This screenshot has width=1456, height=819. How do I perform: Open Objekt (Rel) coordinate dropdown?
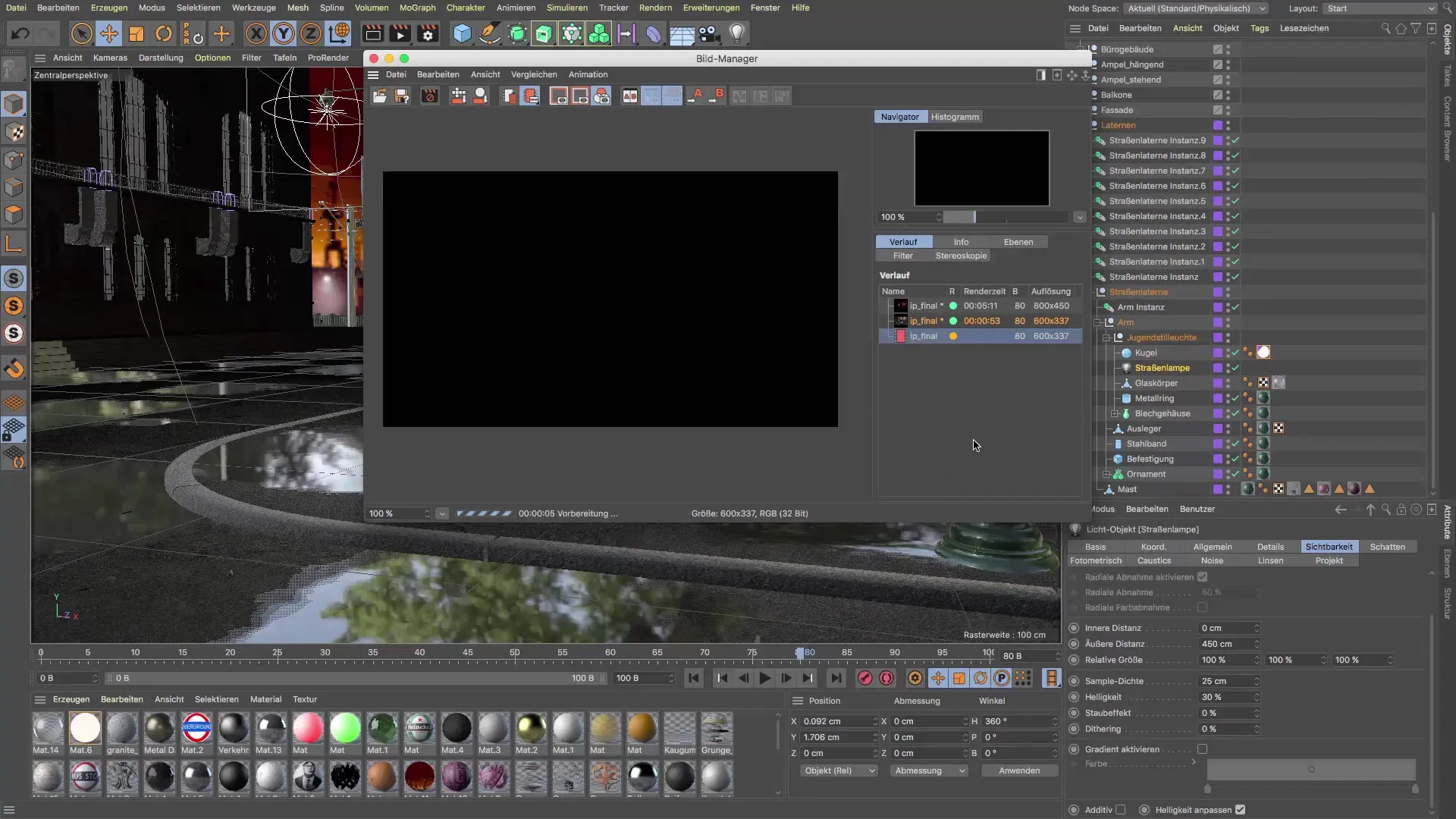[839, 770]
